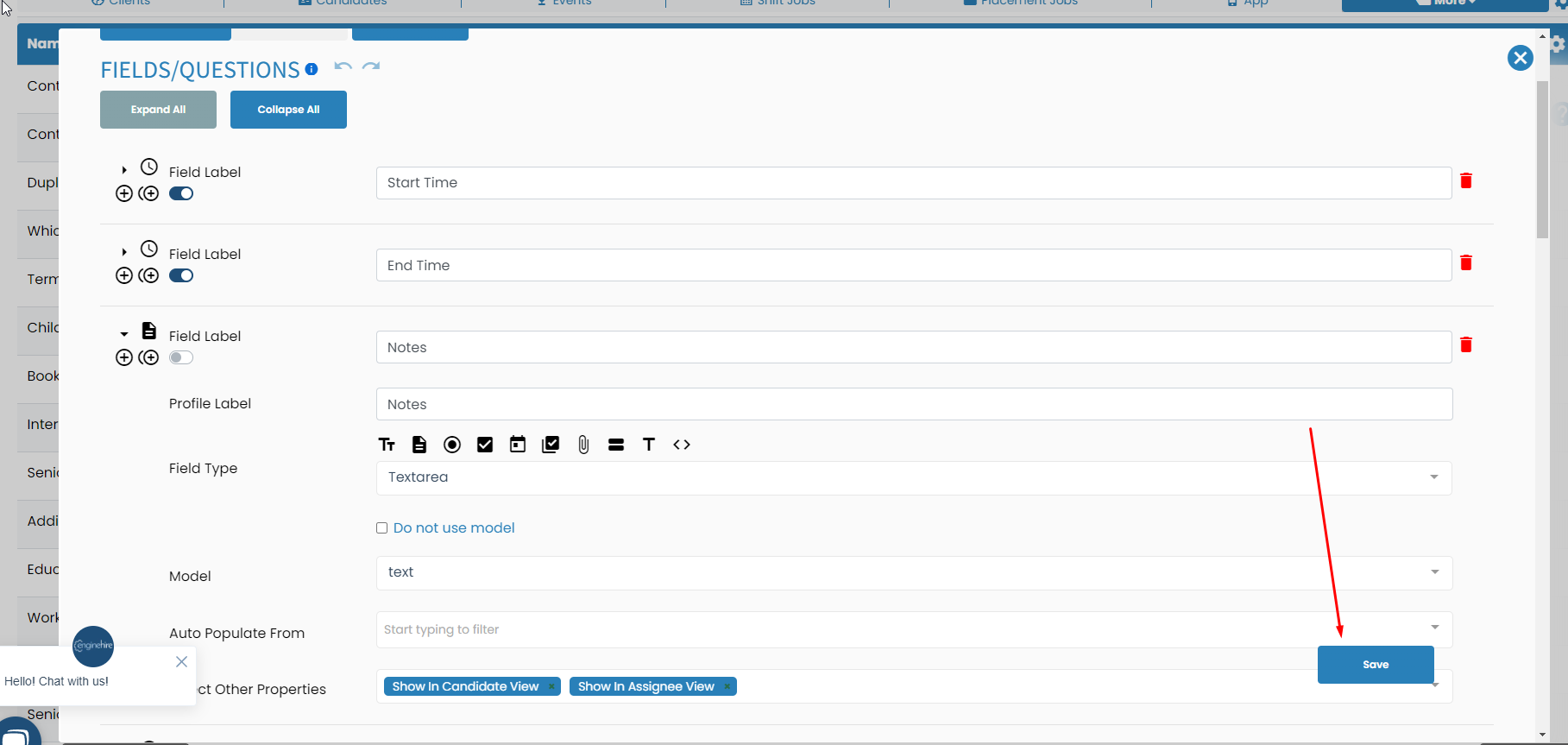Click the redo arrow icon
1568x745 pixels.
coord(371,67)
